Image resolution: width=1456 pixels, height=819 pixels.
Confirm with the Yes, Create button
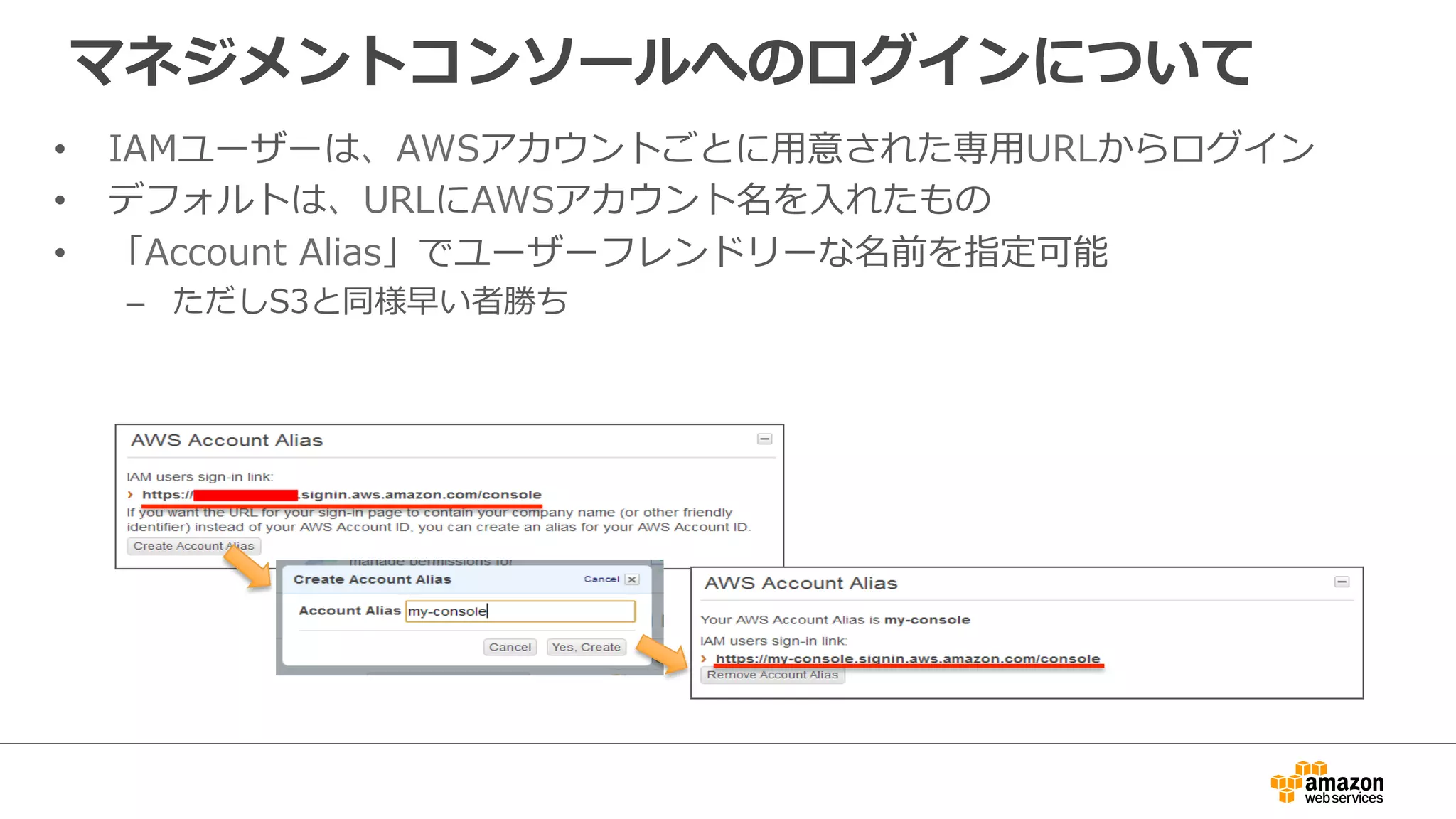[x=586, y=647]
